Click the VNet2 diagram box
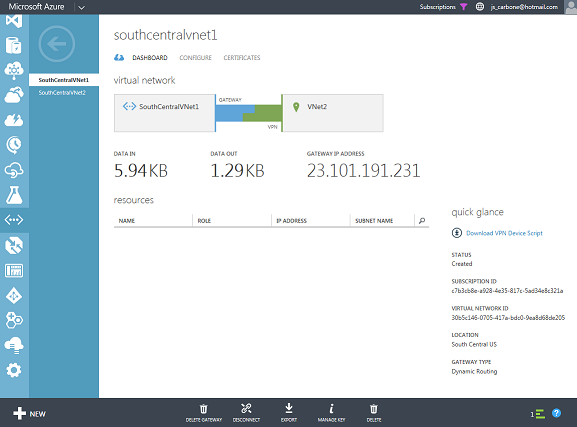This screenshot has width=577, height=427. coord(333,113)
